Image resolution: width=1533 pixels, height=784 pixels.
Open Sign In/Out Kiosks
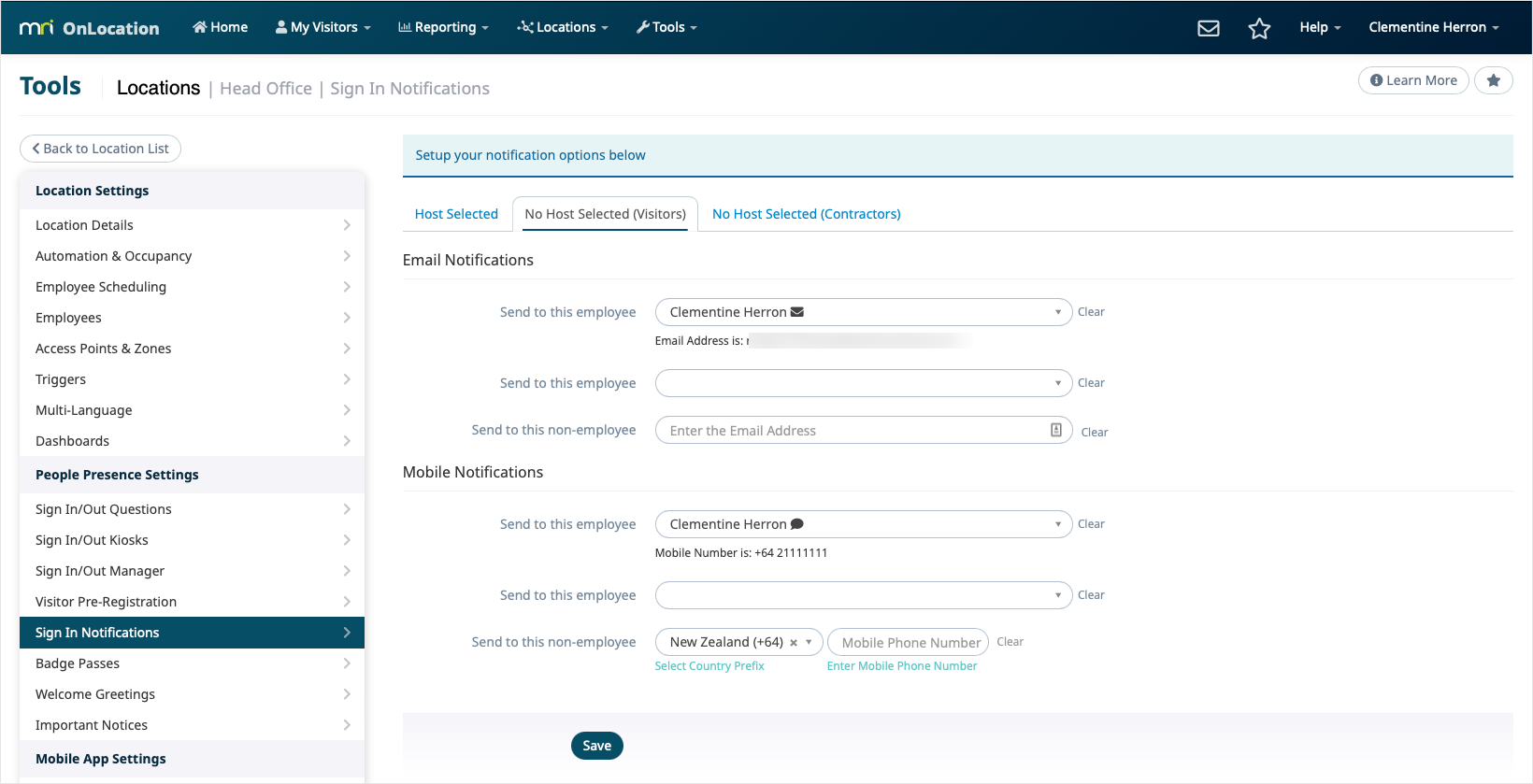(192, 540)
